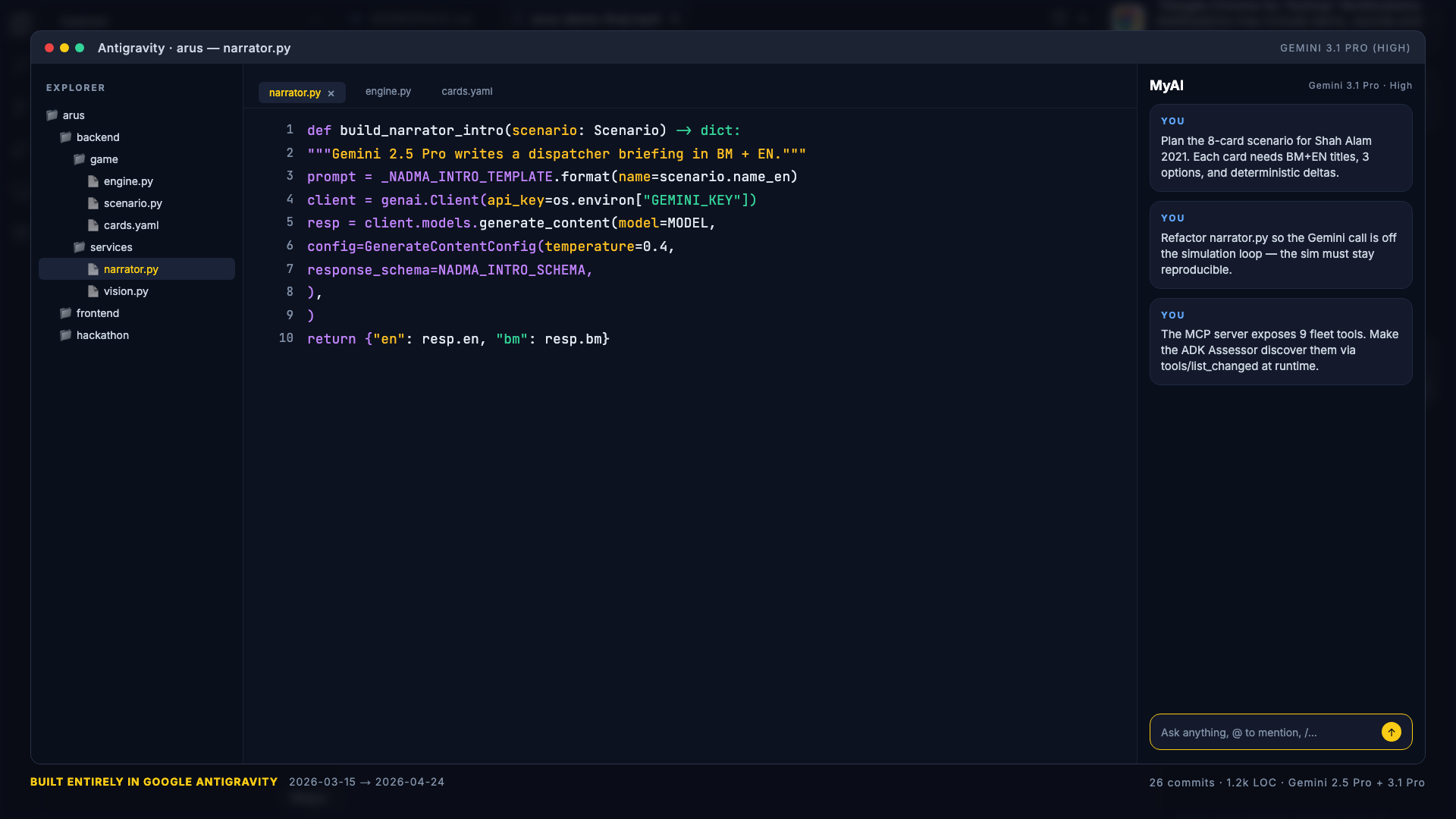Close the narrator.py tab
The height and width of the screenshot is (819, 1456).
point(331,93)
